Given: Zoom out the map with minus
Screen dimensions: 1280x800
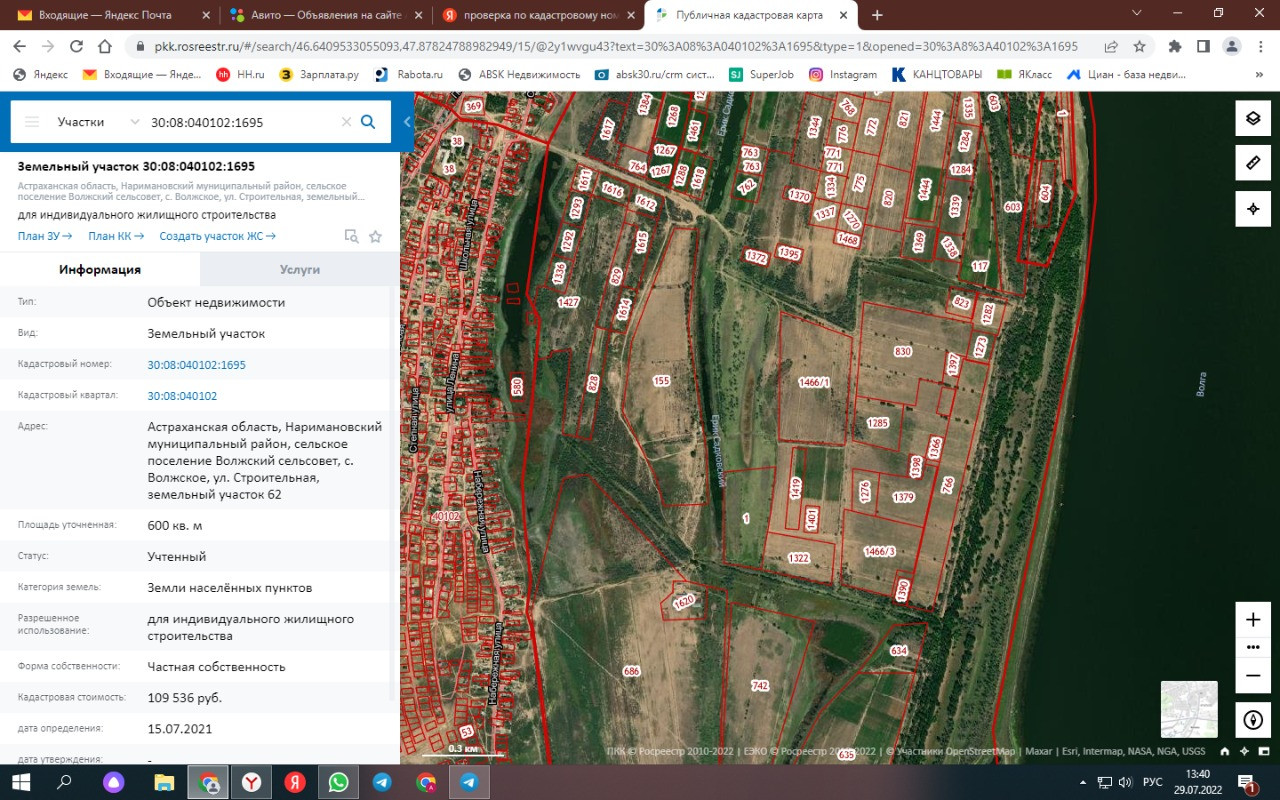Looking at the screenshot, I should tap(1252, 675).
